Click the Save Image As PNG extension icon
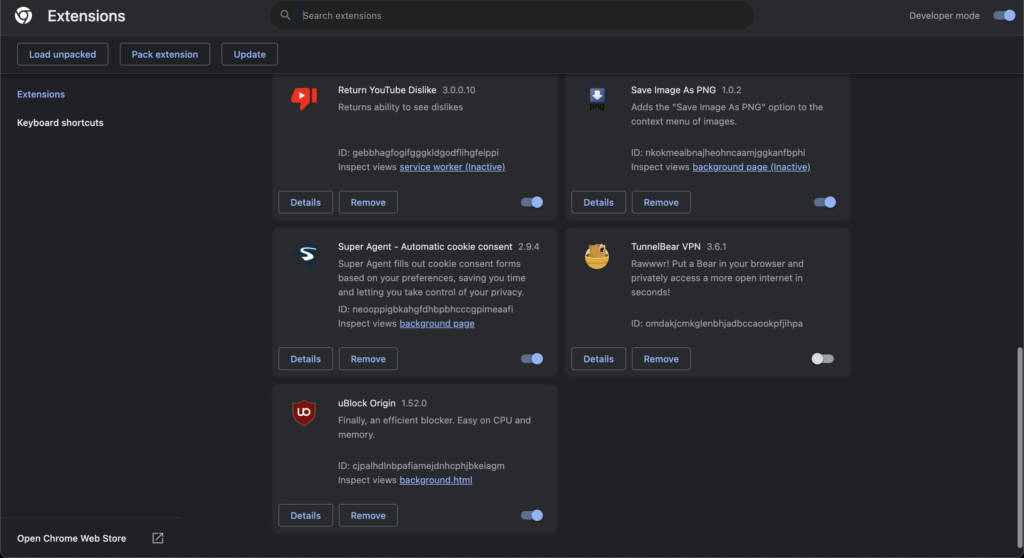Screen dimensions: 1024x558 pyautogui.click(x=597, y=99)
